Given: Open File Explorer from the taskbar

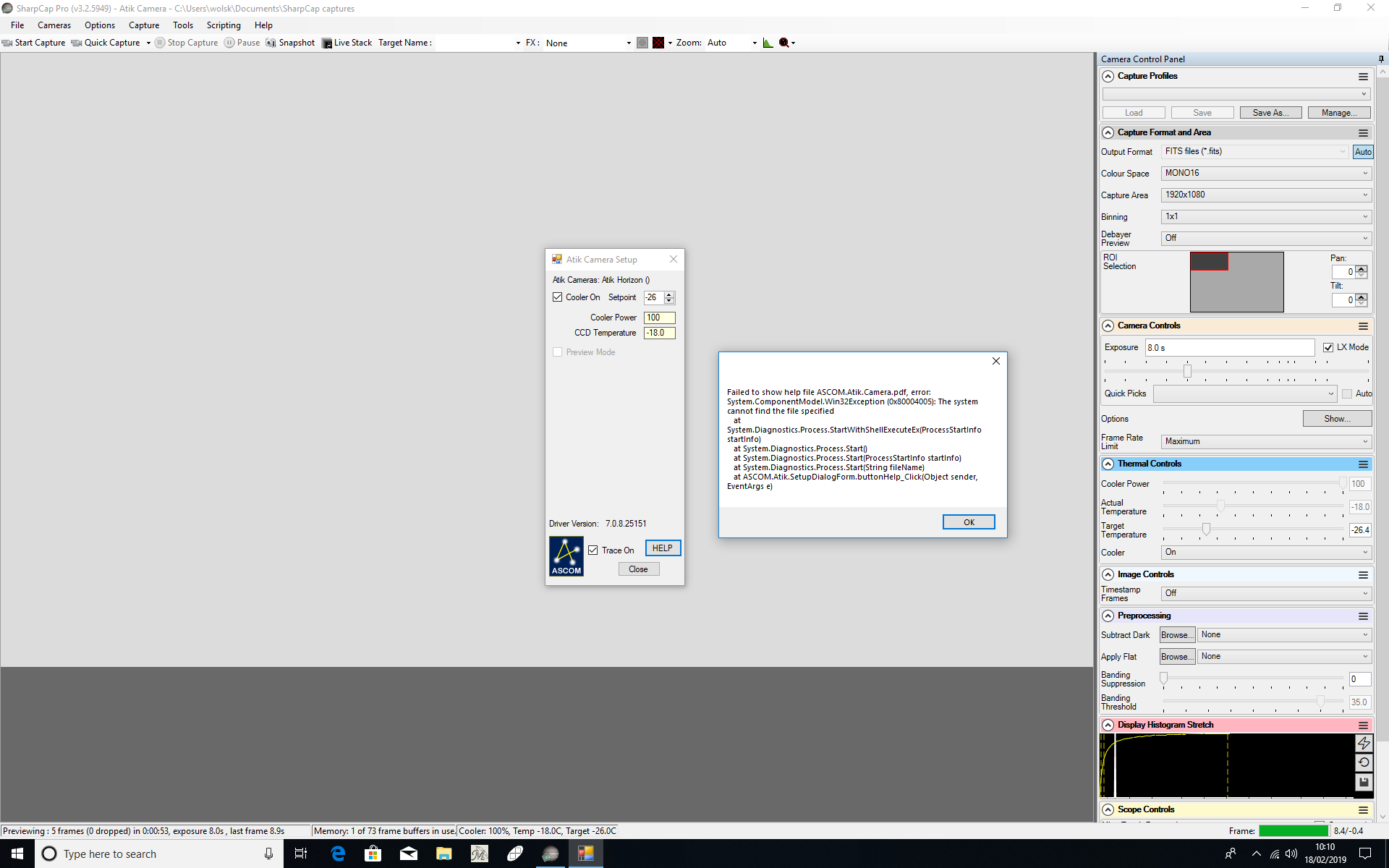Looking at the screenshot, I should [x=443, y=854].
